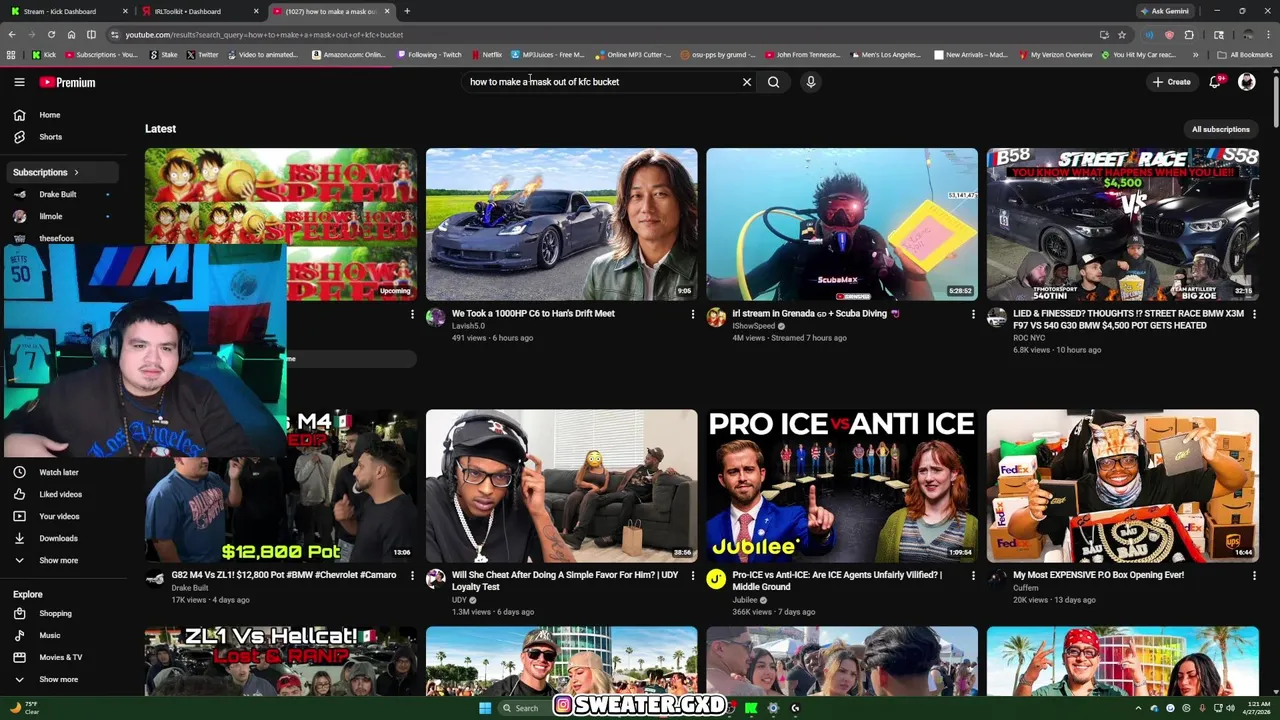Open the Windows Start menu

(485, 708)
